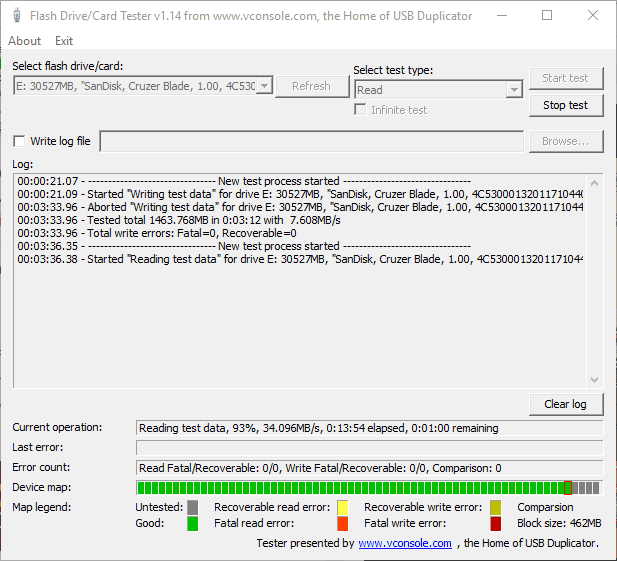This screenshot has width=617, height=561.
Task: Close the Flash Drive Tester window
Action: tap(593, 16)
